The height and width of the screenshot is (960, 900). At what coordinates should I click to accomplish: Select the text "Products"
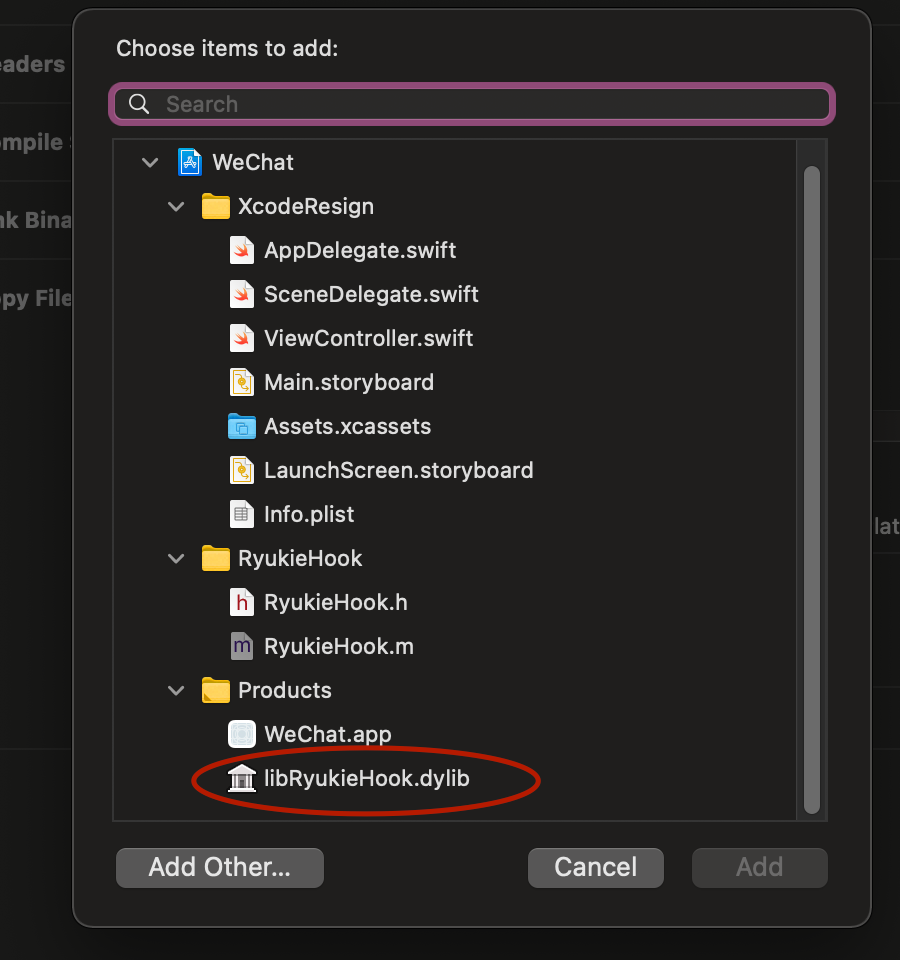[x=285, y=691]
